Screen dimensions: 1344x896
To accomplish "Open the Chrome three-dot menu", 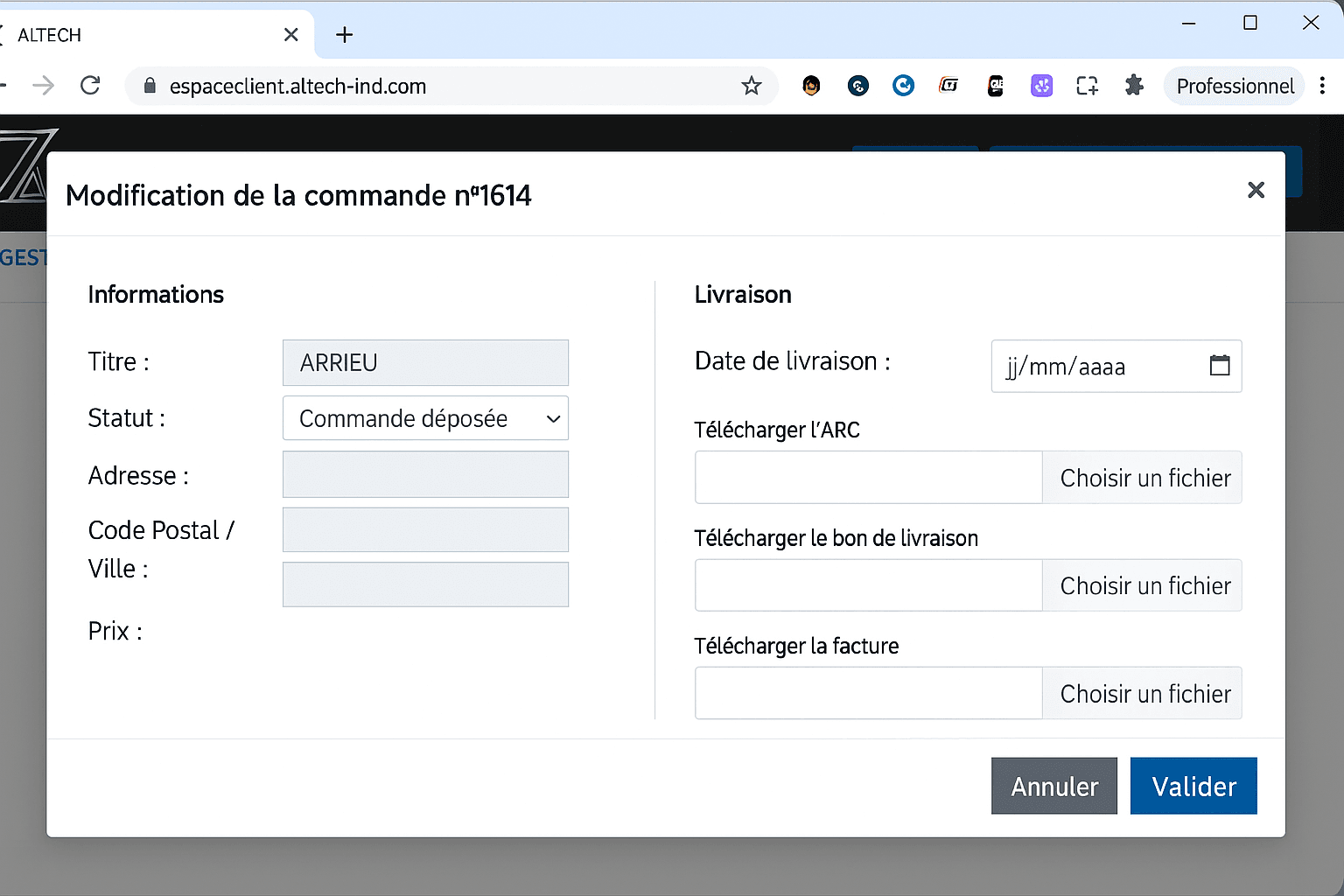I will [x=1322, y=86].
